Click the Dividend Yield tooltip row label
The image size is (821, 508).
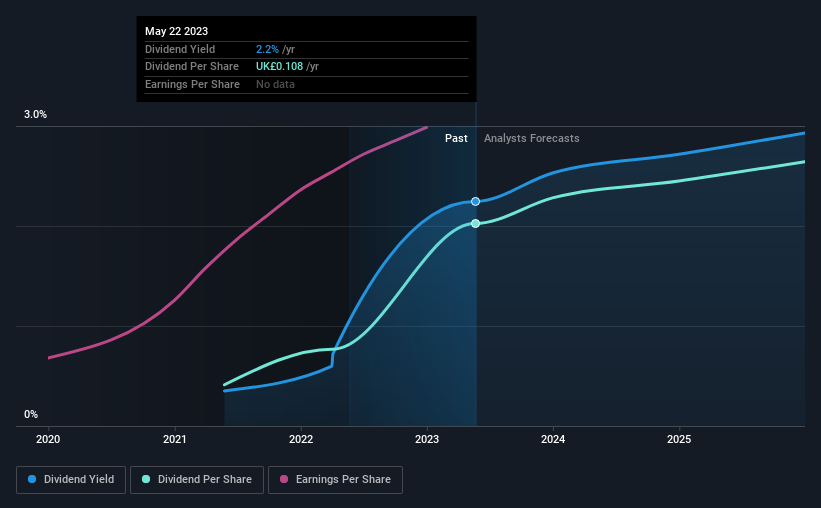(x=180, y=49)
